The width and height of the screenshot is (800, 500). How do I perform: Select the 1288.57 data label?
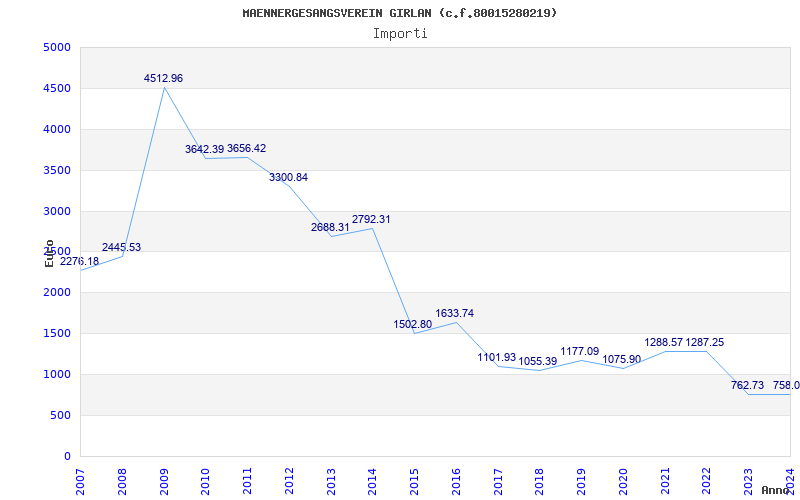coord(663,342)
